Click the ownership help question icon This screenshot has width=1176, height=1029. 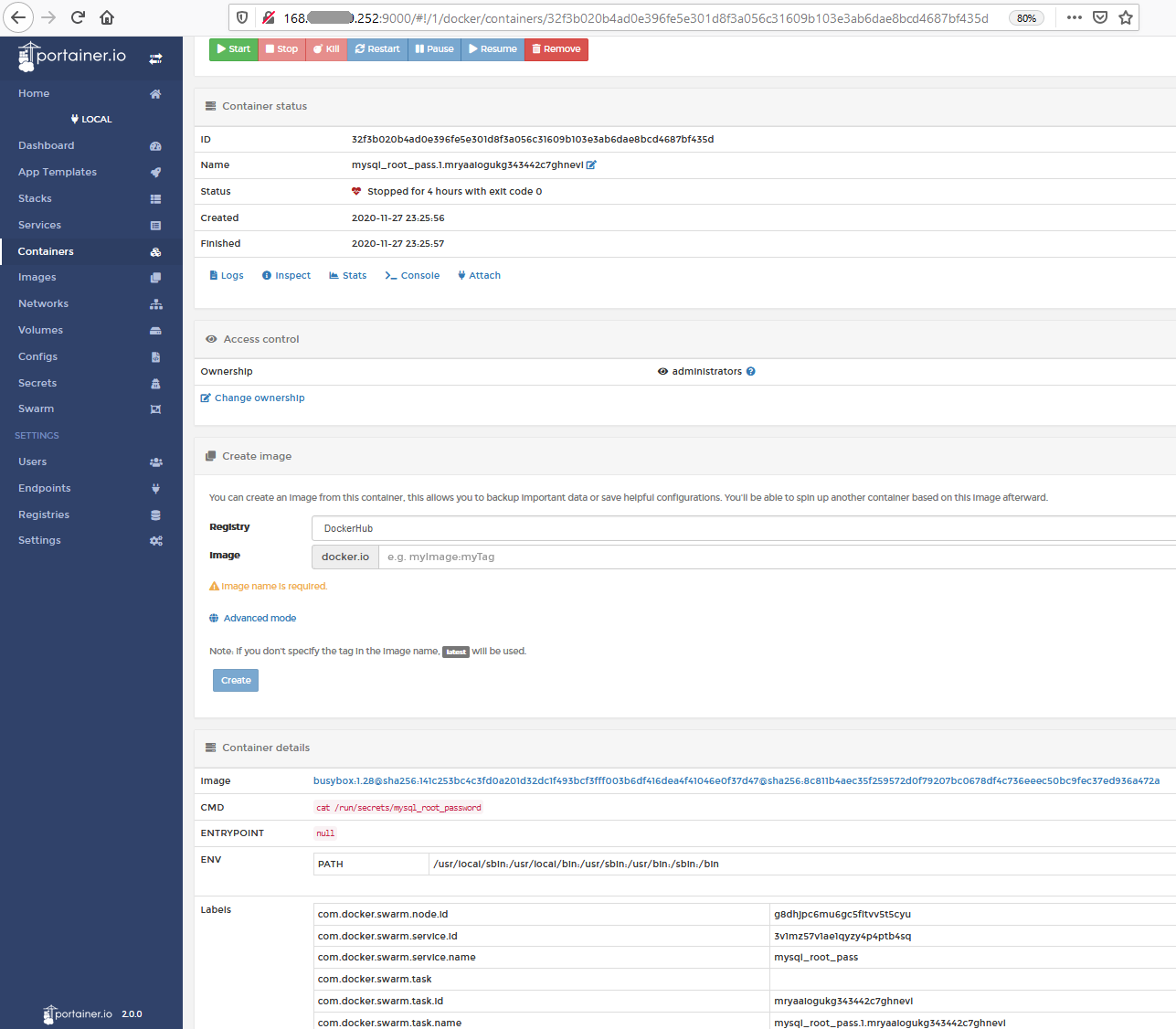(x=751, y=372)
